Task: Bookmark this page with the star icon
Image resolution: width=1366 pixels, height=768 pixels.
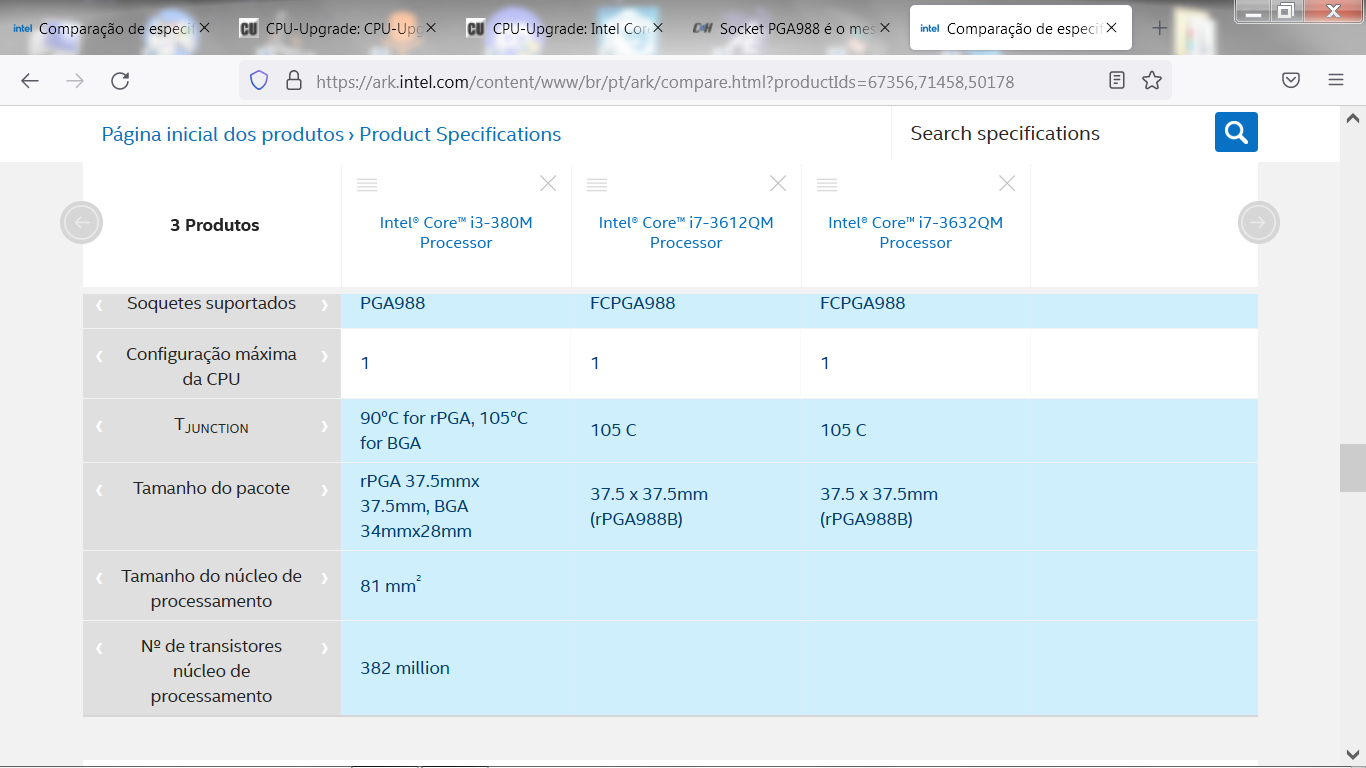Action: pyautogui.click(x=1152, y=81)
